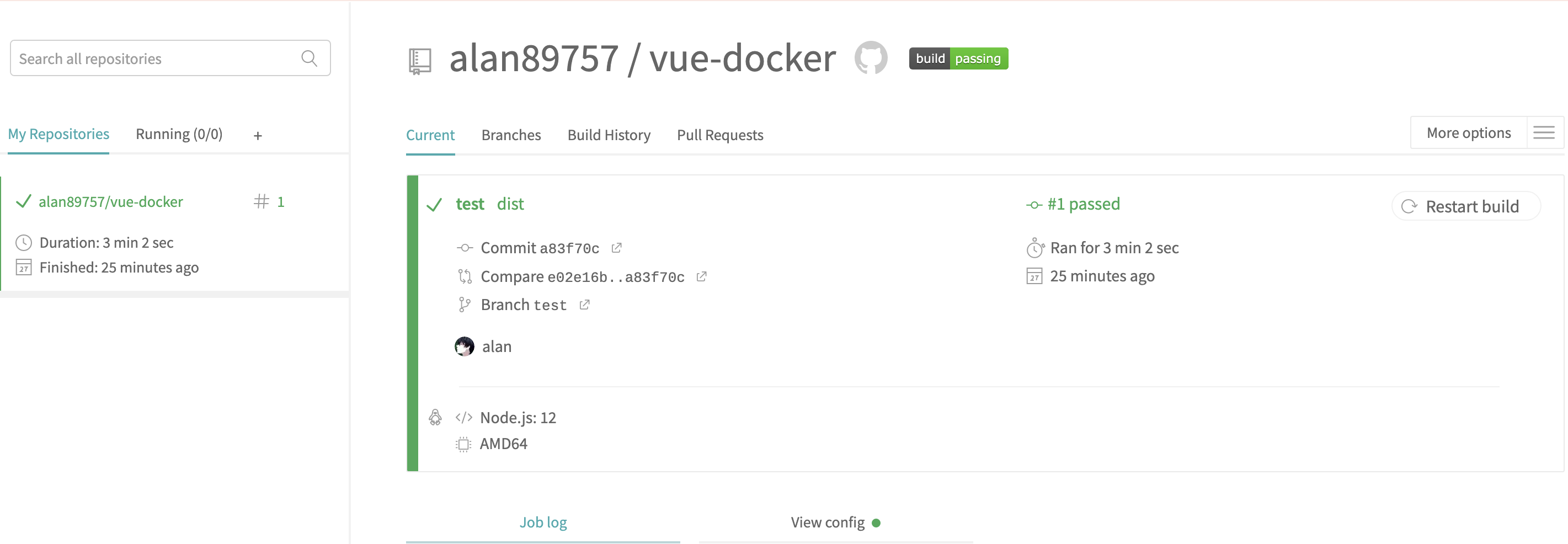
Task: Open compare e02e16b..a83f70c external link icon
Action: click(x=701, y=276)
